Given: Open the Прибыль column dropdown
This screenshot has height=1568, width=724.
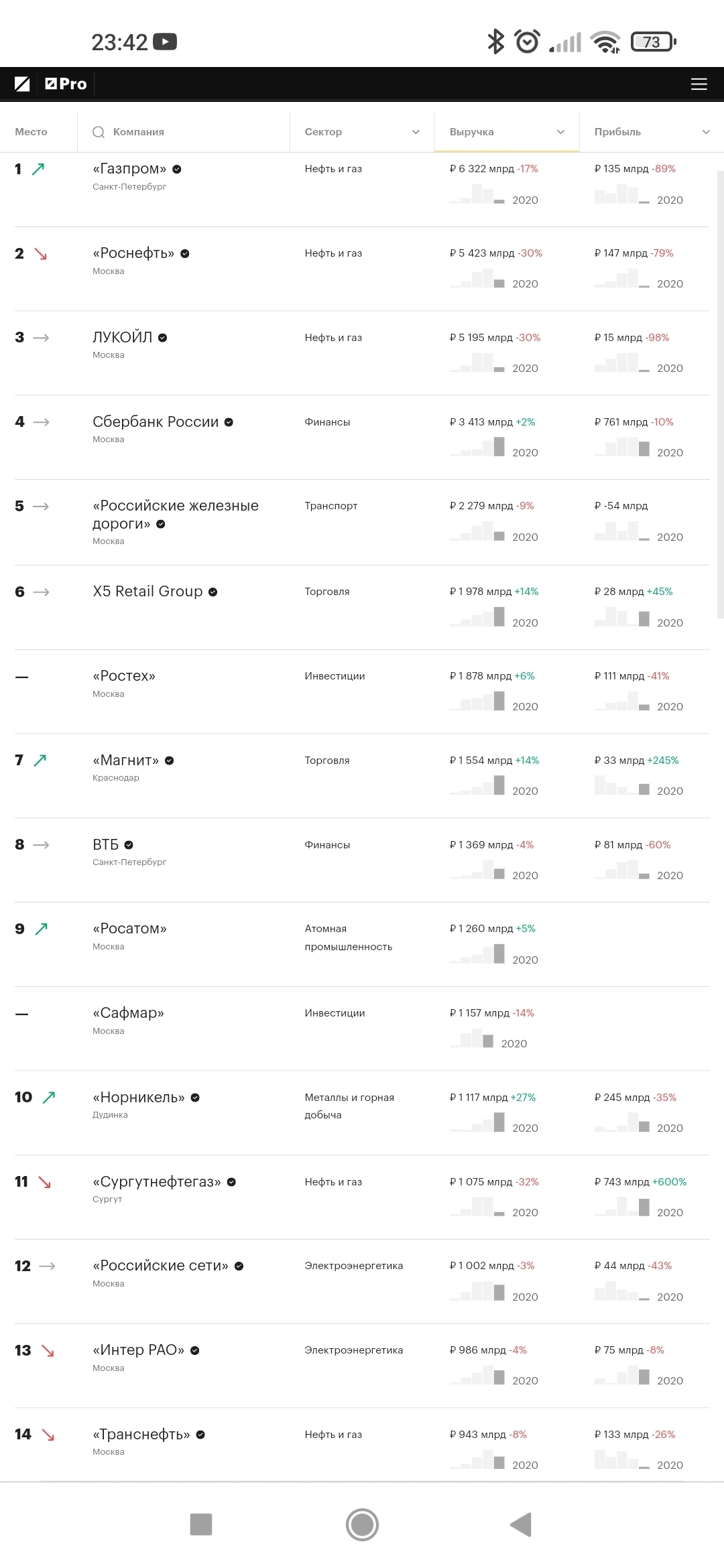Looking at the screenshot, I should point(705,132).
